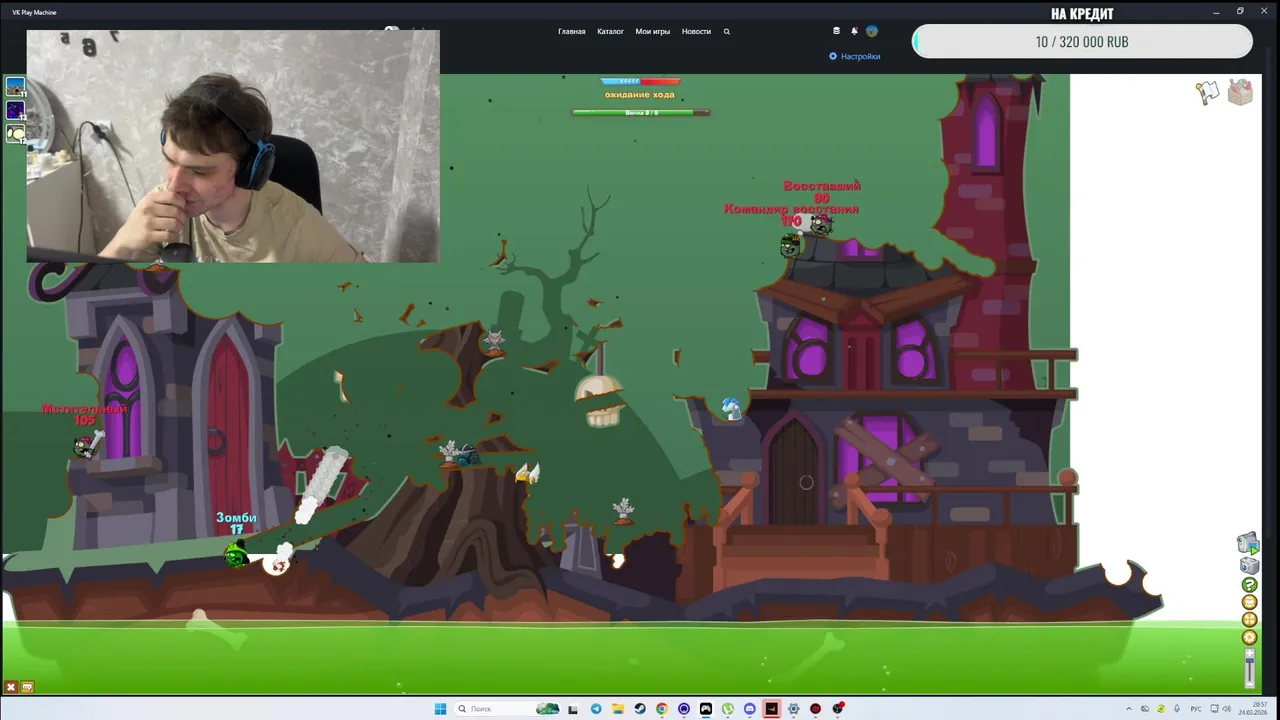Open Steam from the taskbar
1280x720 pixels.
tap(640, 709)
